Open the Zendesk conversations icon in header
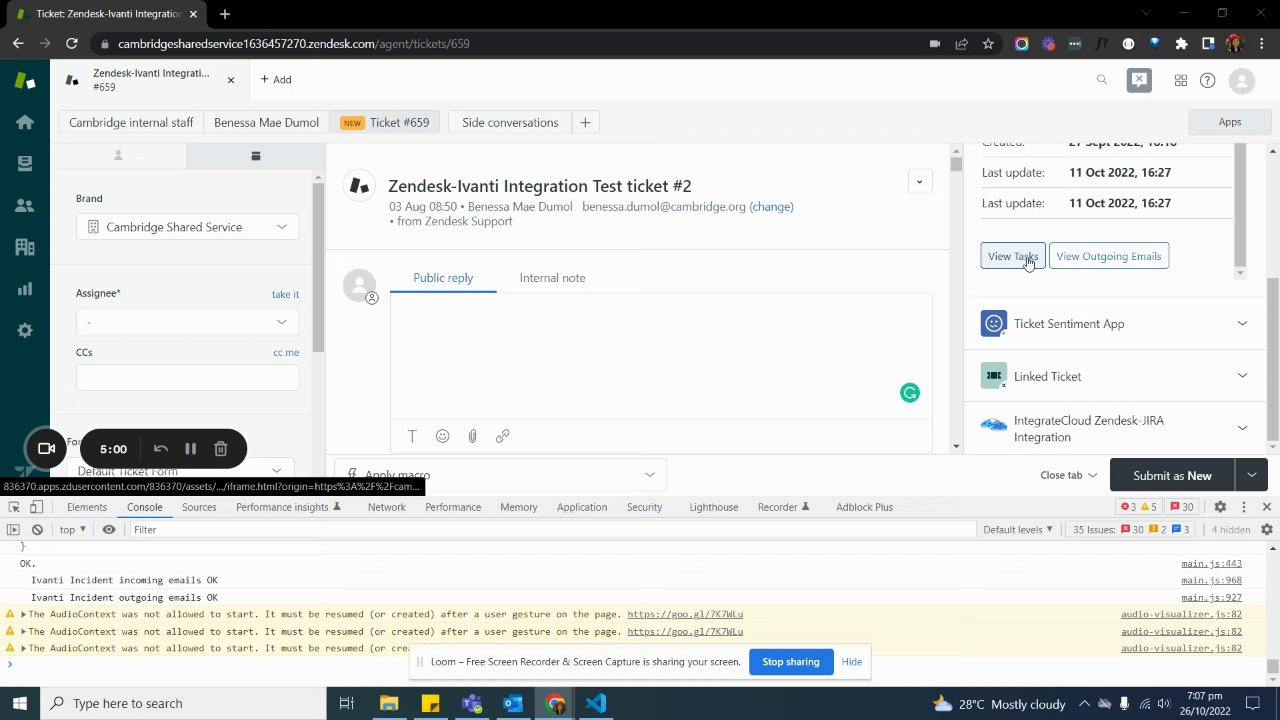This screenshot has height=720, width=1280. (1139, 80)
